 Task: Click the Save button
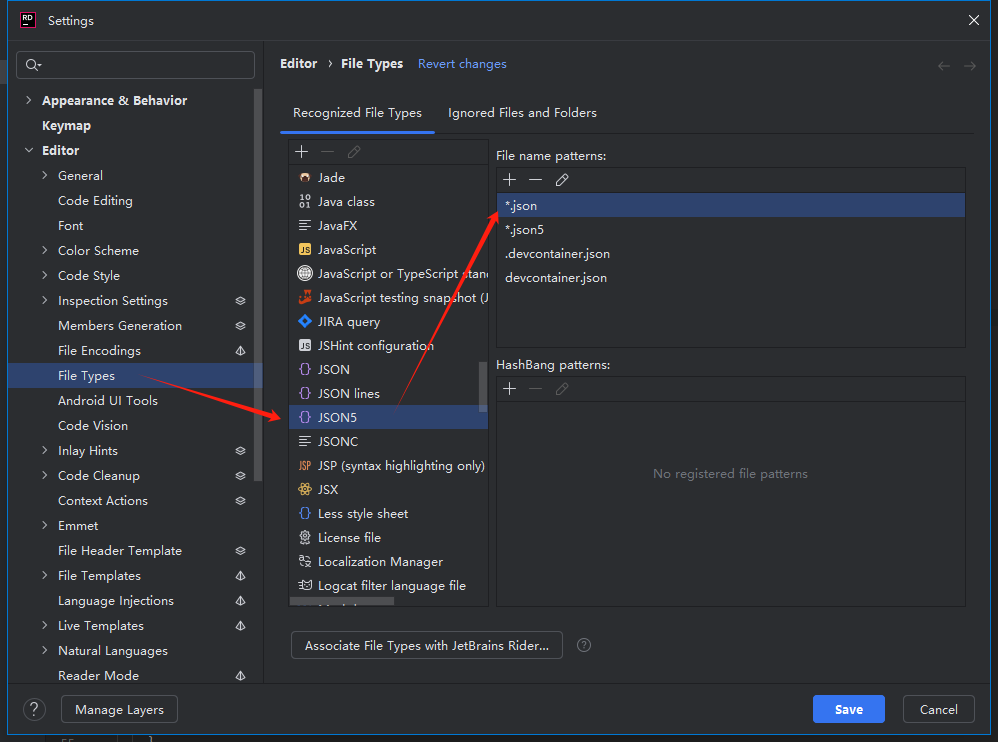[x=848, y=710]
